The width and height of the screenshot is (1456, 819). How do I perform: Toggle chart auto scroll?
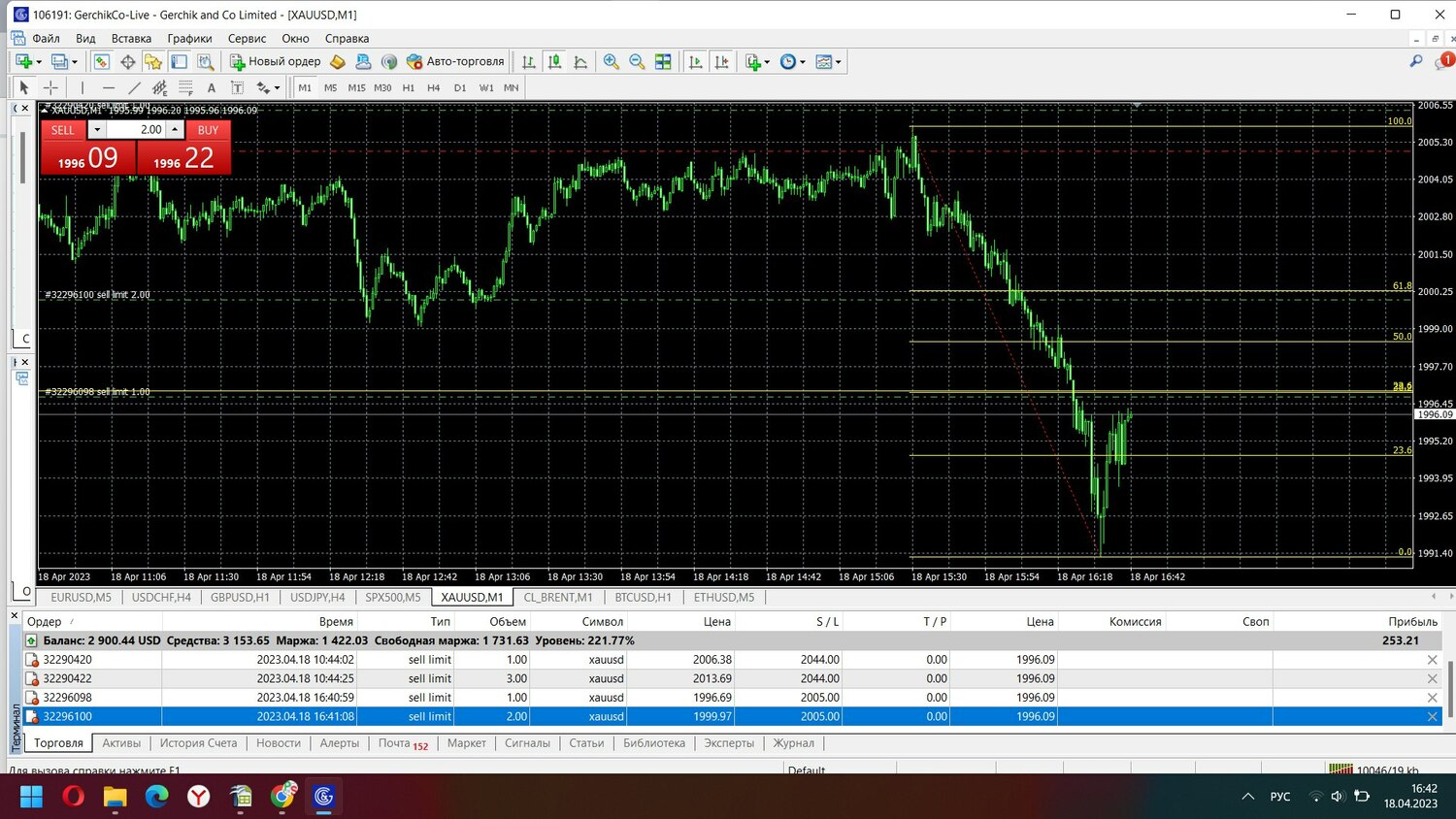click(x=696, y=61)
